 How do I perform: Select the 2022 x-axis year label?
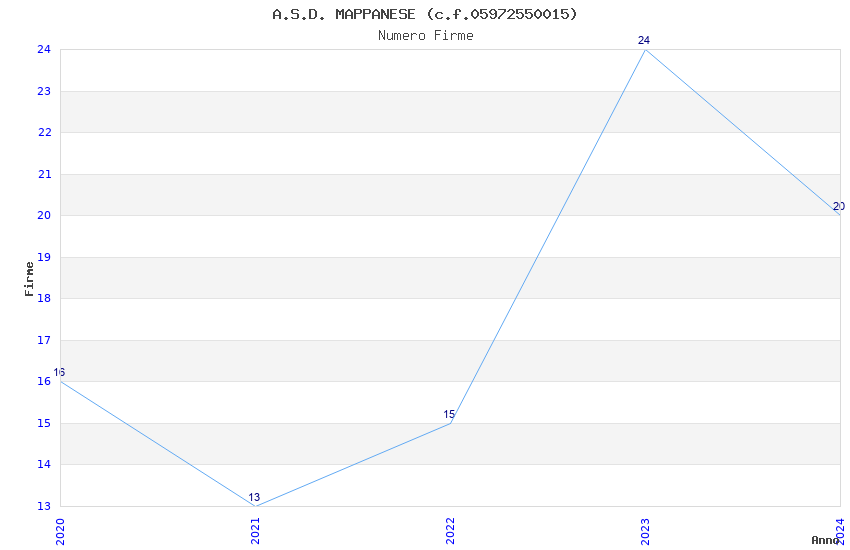(x=450, y=532)
